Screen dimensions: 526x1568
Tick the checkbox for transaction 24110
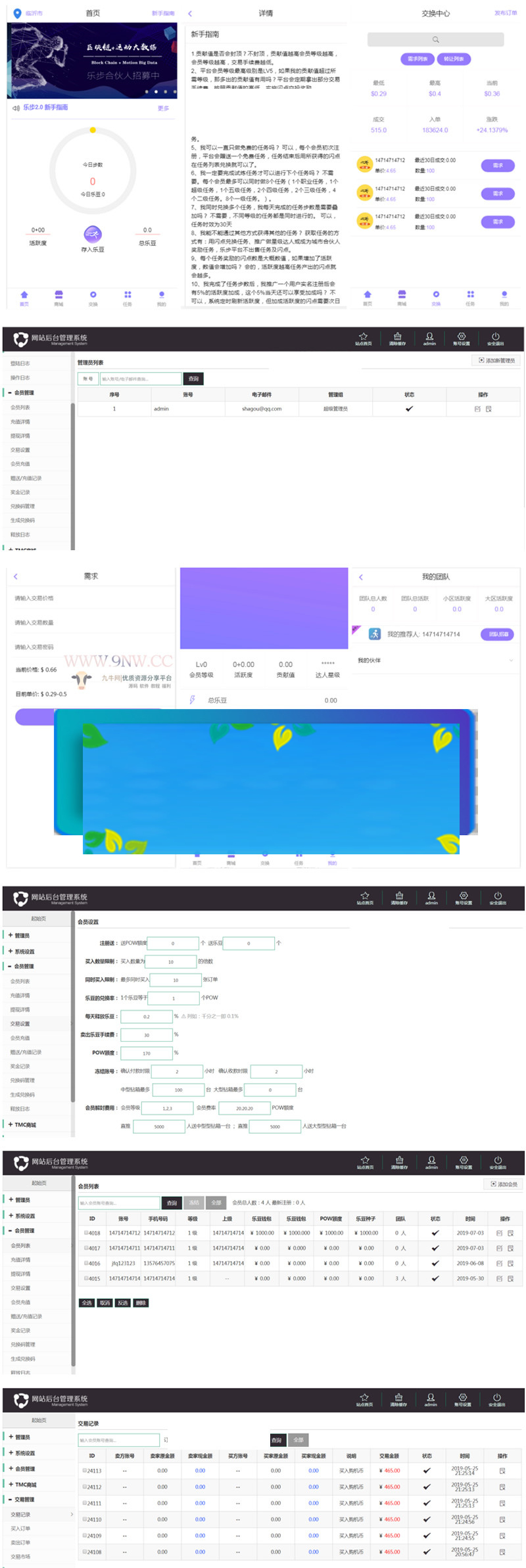(85, 1519)
